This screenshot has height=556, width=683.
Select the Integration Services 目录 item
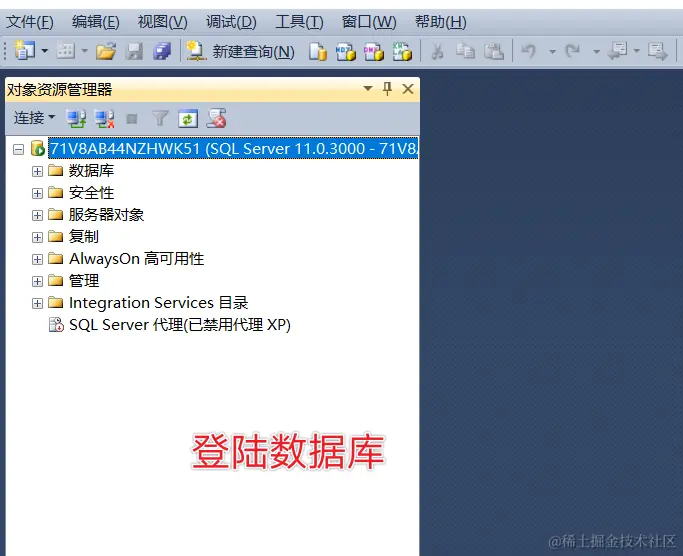click(x=159, y=303)
